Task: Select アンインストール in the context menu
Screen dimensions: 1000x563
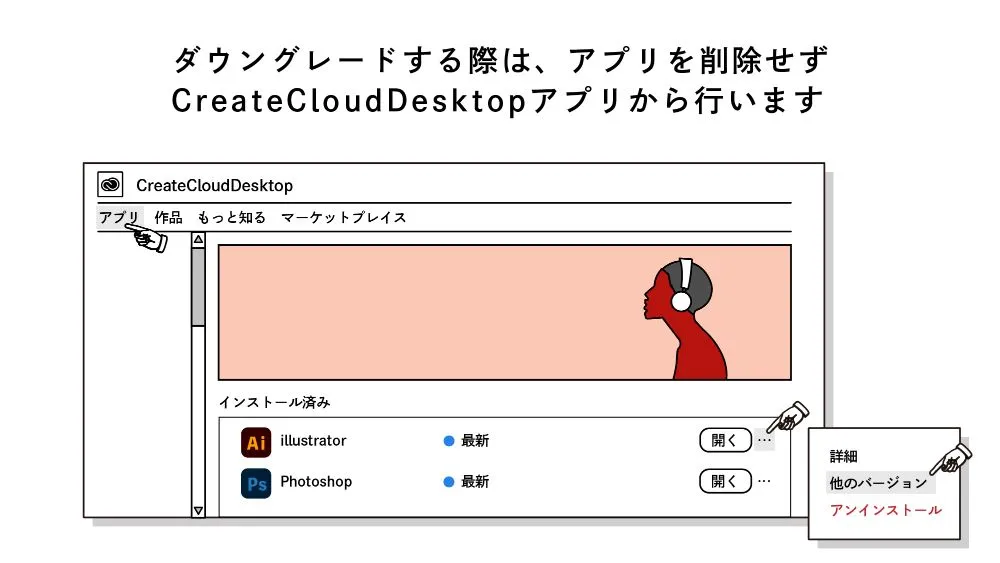Action: coord(885,510)
